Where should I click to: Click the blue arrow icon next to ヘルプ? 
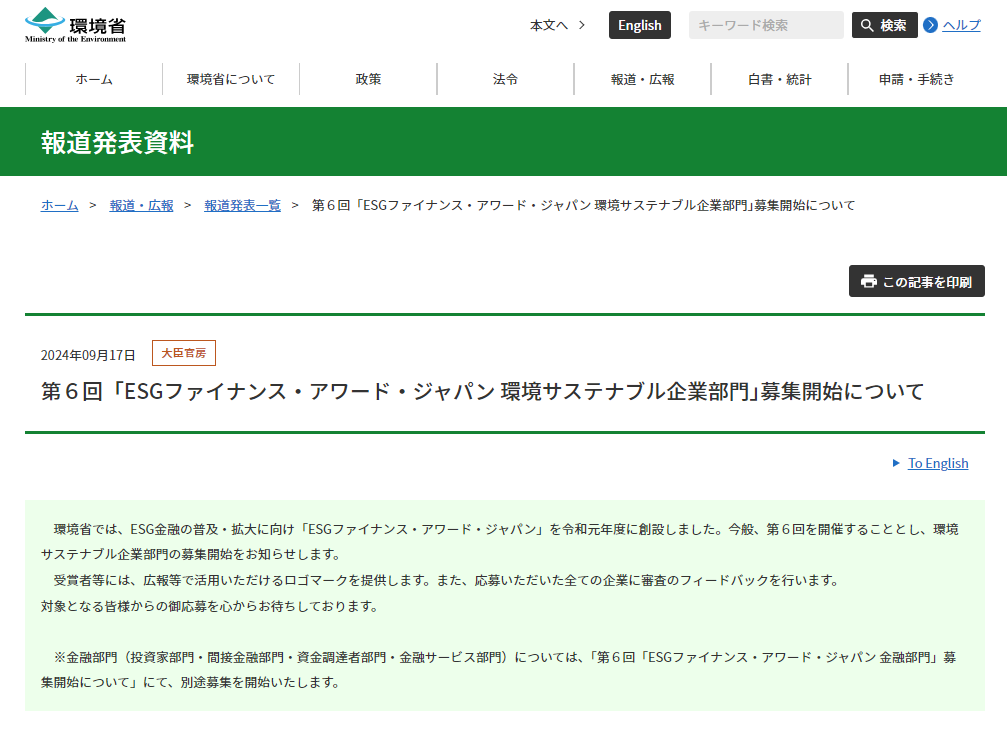(932, 25)
